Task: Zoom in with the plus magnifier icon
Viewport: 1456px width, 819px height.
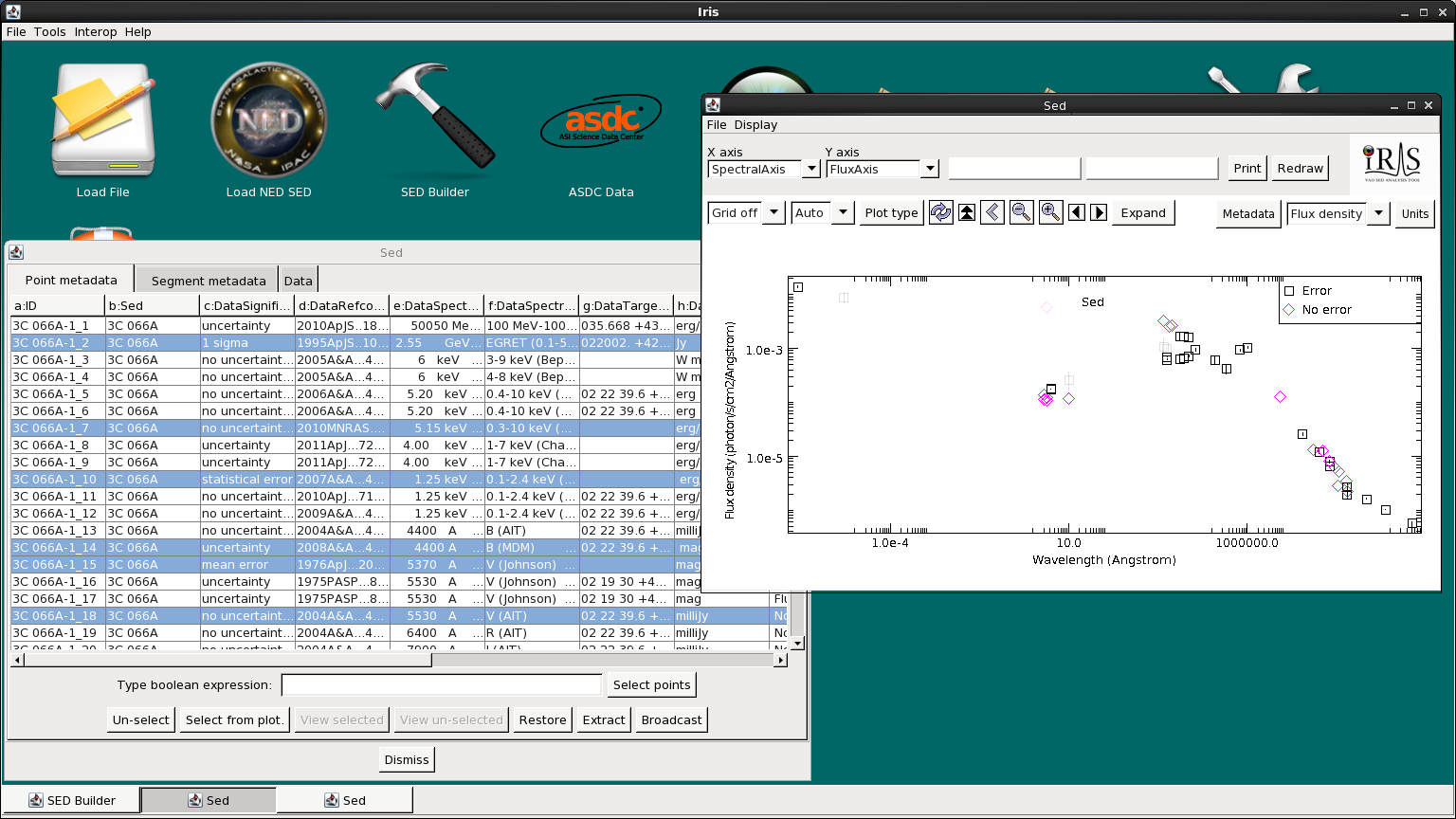Action: pos(1050,212)
